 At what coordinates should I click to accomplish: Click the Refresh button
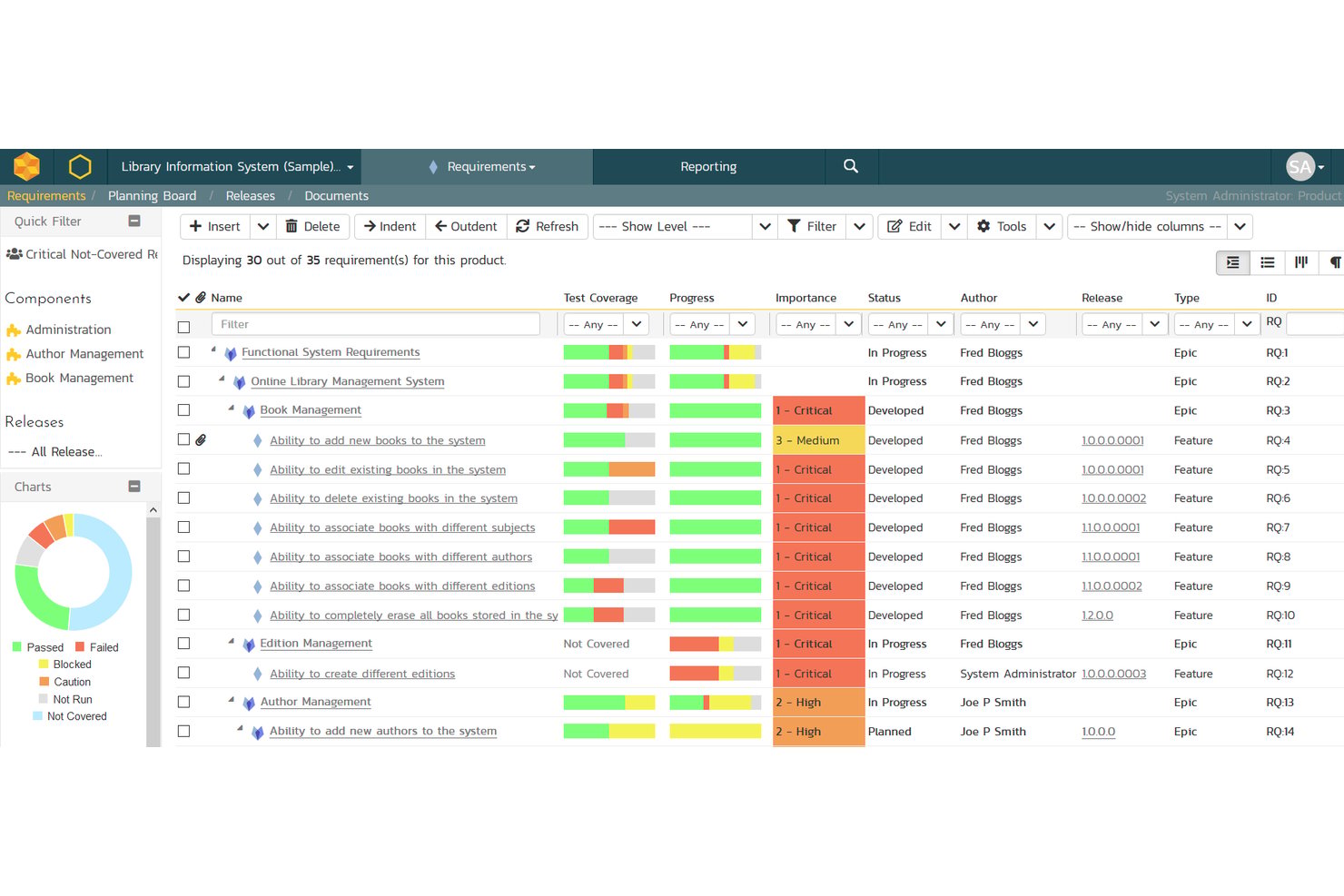548,226
